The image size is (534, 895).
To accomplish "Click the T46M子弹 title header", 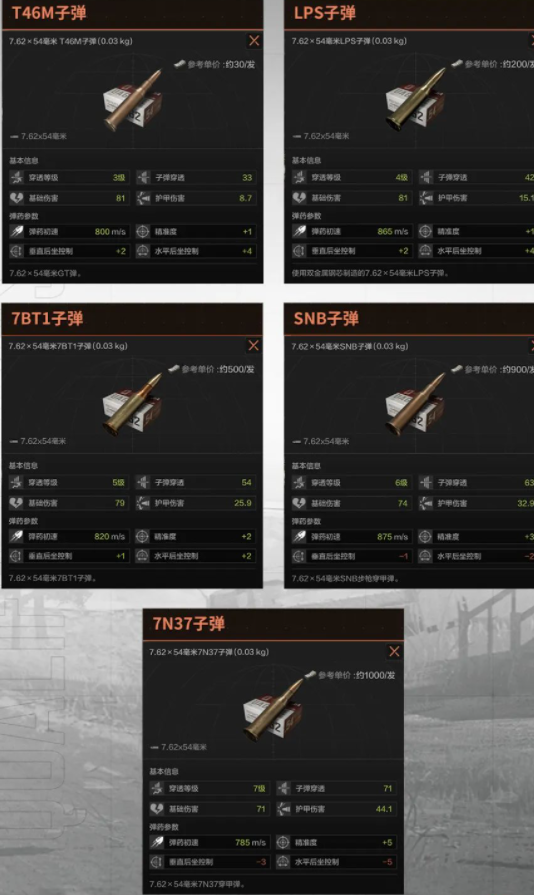I will pyautogui.click(x=49, y=13).
